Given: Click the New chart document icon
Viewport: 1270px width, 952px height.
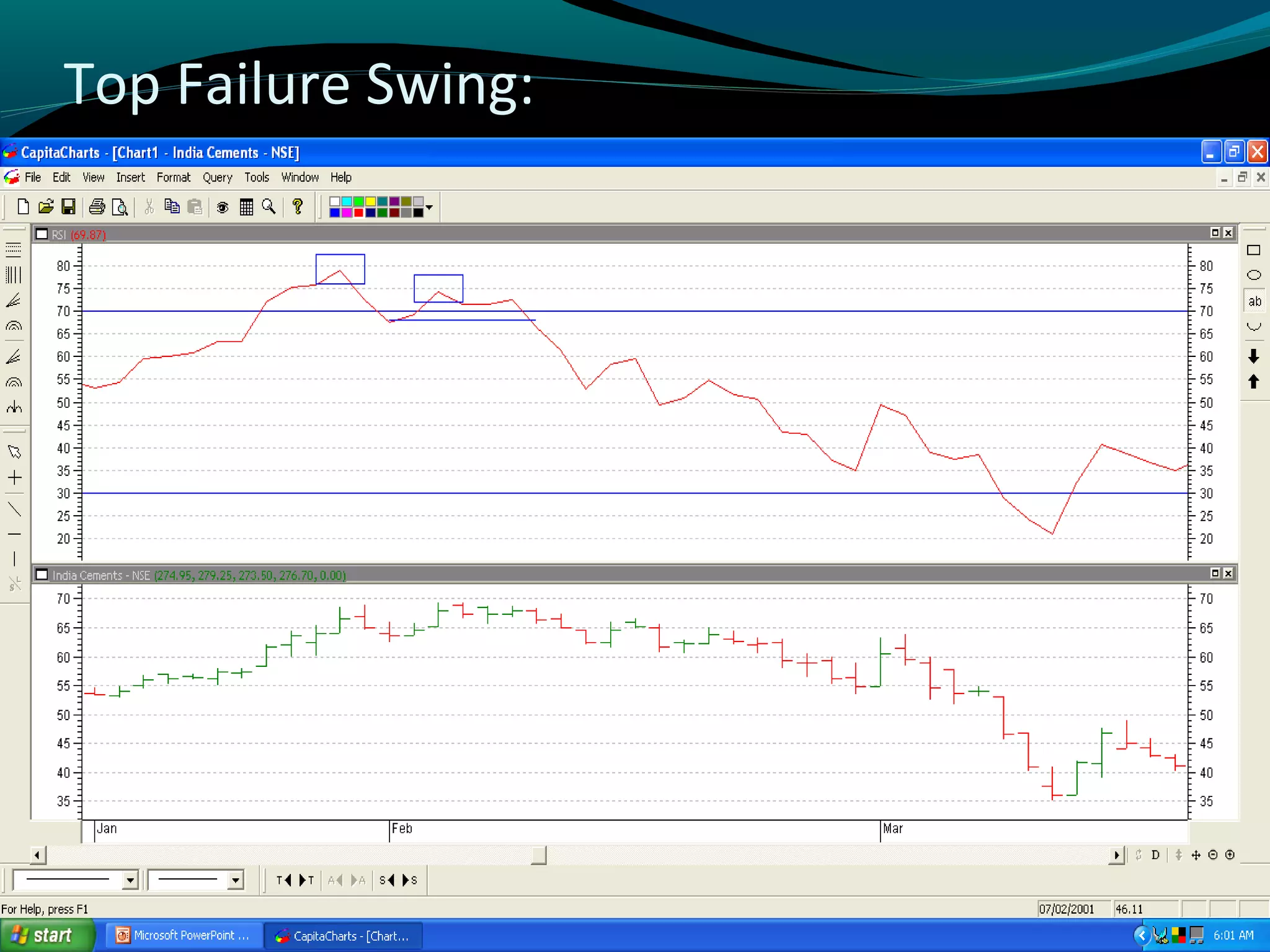Looking at the screenshot, I should (23, 206).
